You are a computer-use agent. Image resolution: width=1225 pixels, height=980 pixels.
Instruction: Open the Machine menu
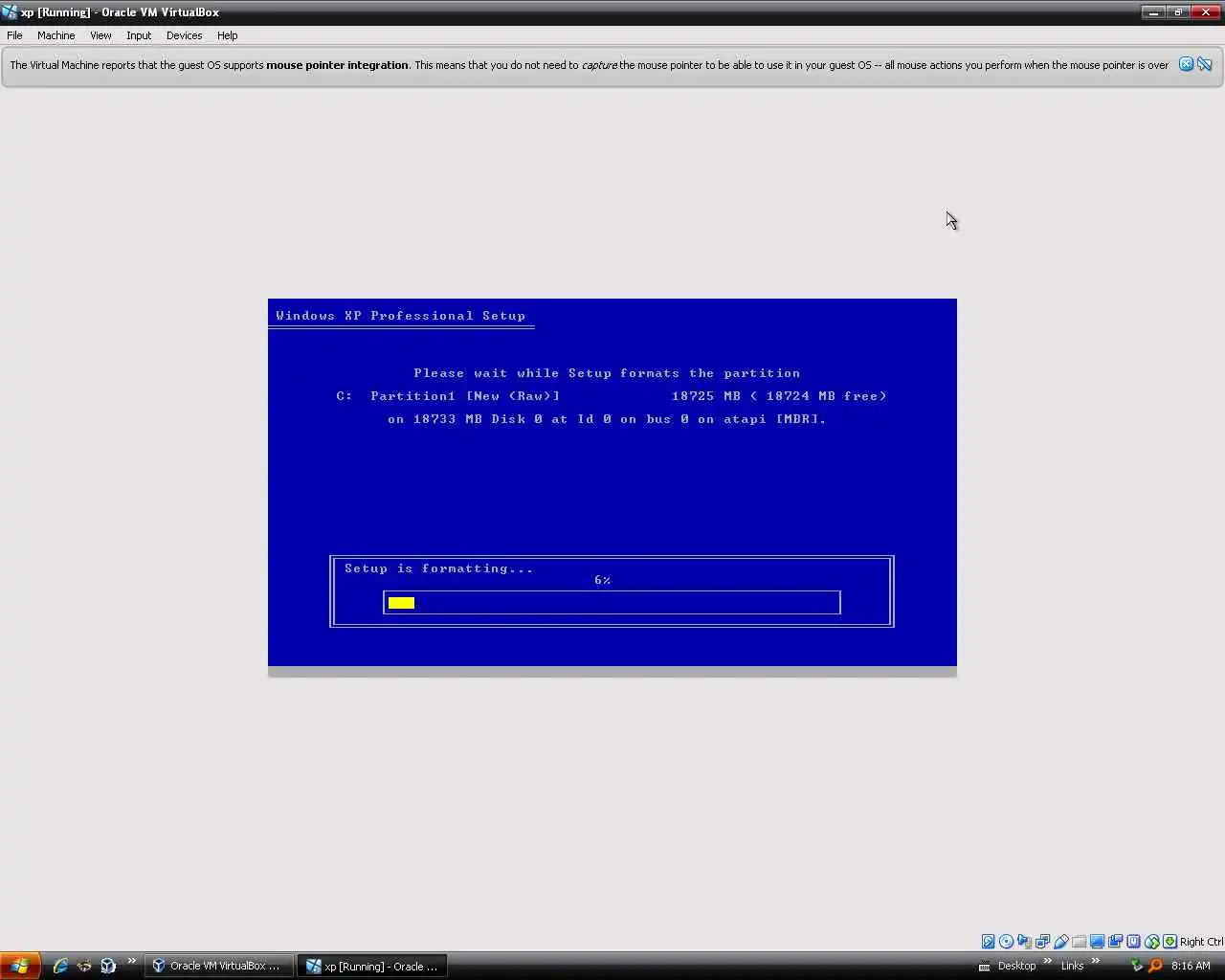click(56, 35)
